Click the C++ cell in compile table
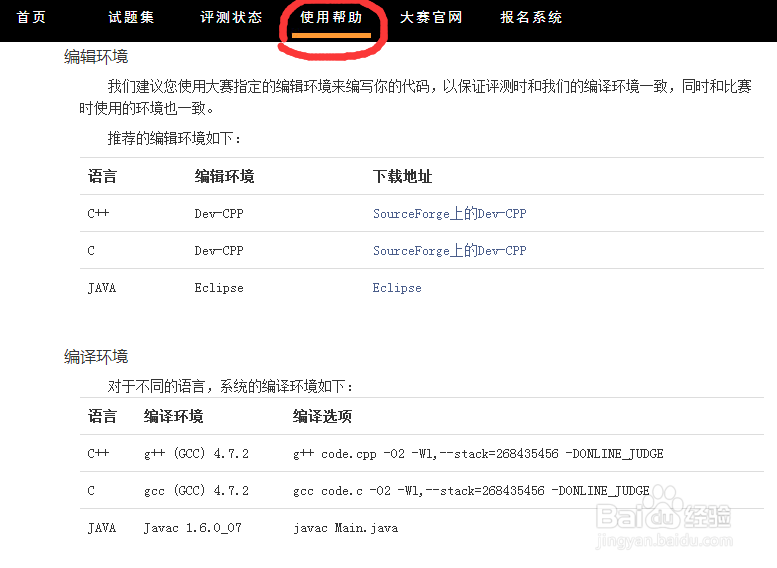This screenshot has height=568, width=777. [98, 453]
